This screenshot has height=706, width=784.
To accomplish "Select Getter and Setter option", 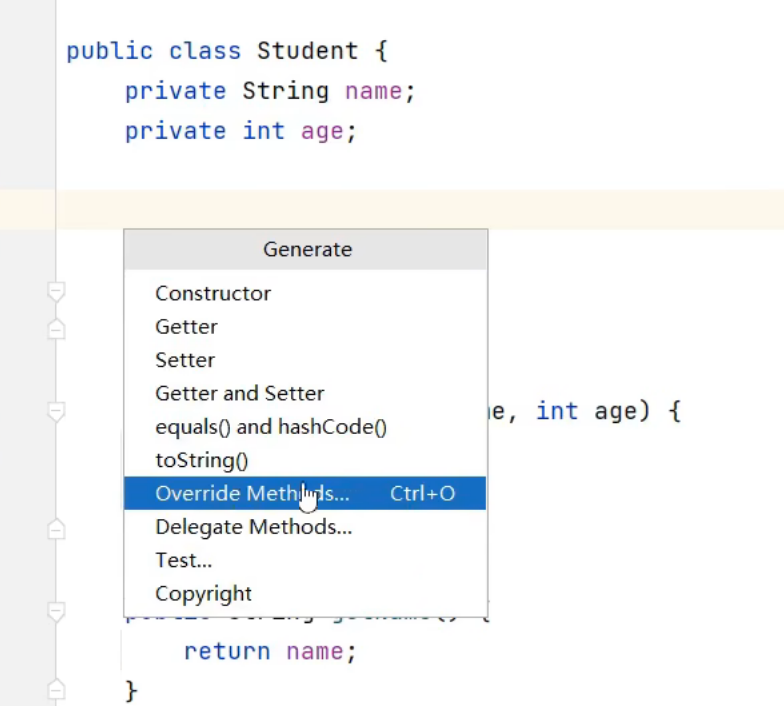I will [306, 394].
